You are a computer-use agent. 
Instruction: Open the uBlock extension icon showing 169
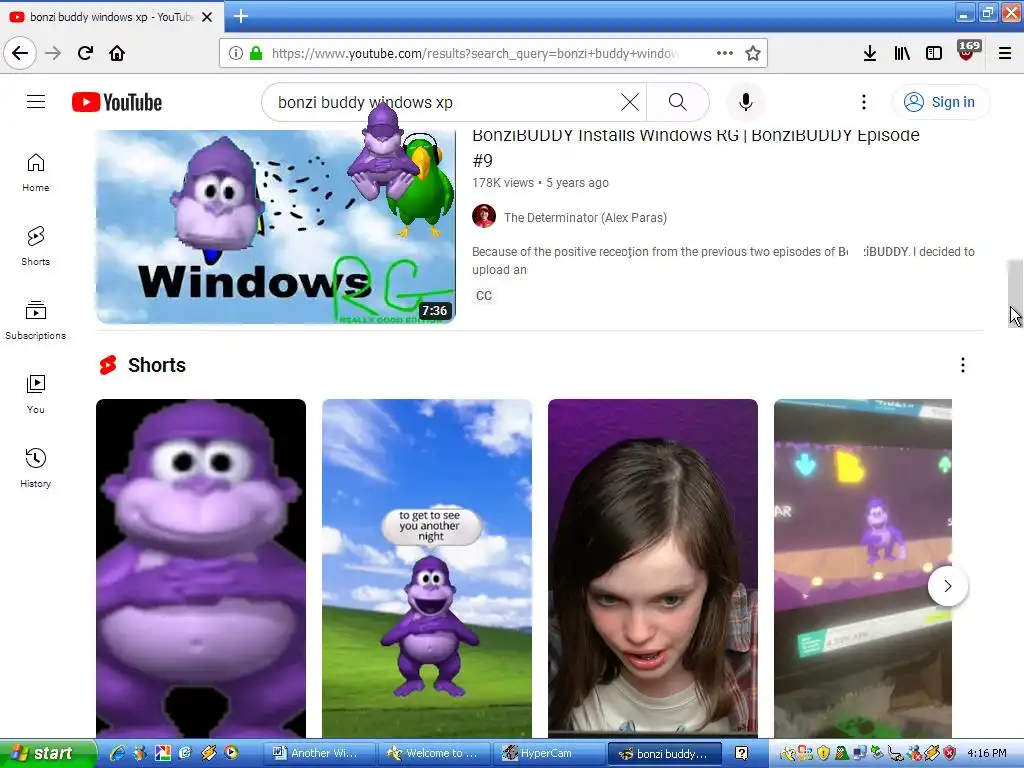(967, 51)
